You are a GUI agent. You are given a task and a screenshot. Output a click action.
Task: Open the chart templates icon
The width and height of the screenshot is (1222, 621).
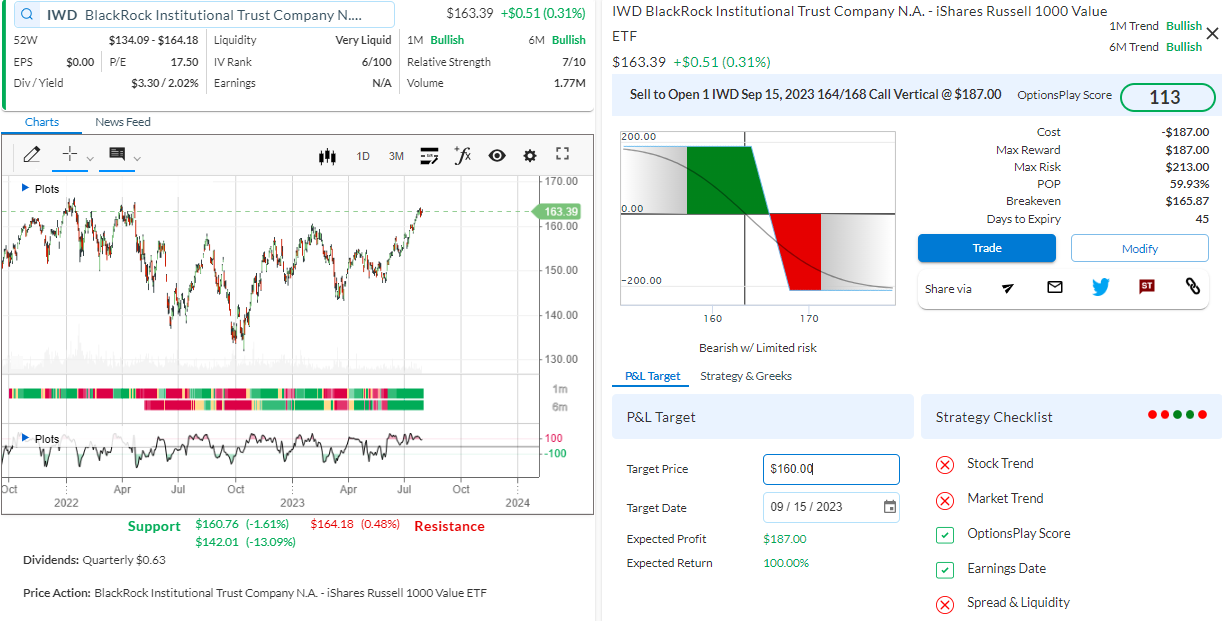click(x=429, y=155)
